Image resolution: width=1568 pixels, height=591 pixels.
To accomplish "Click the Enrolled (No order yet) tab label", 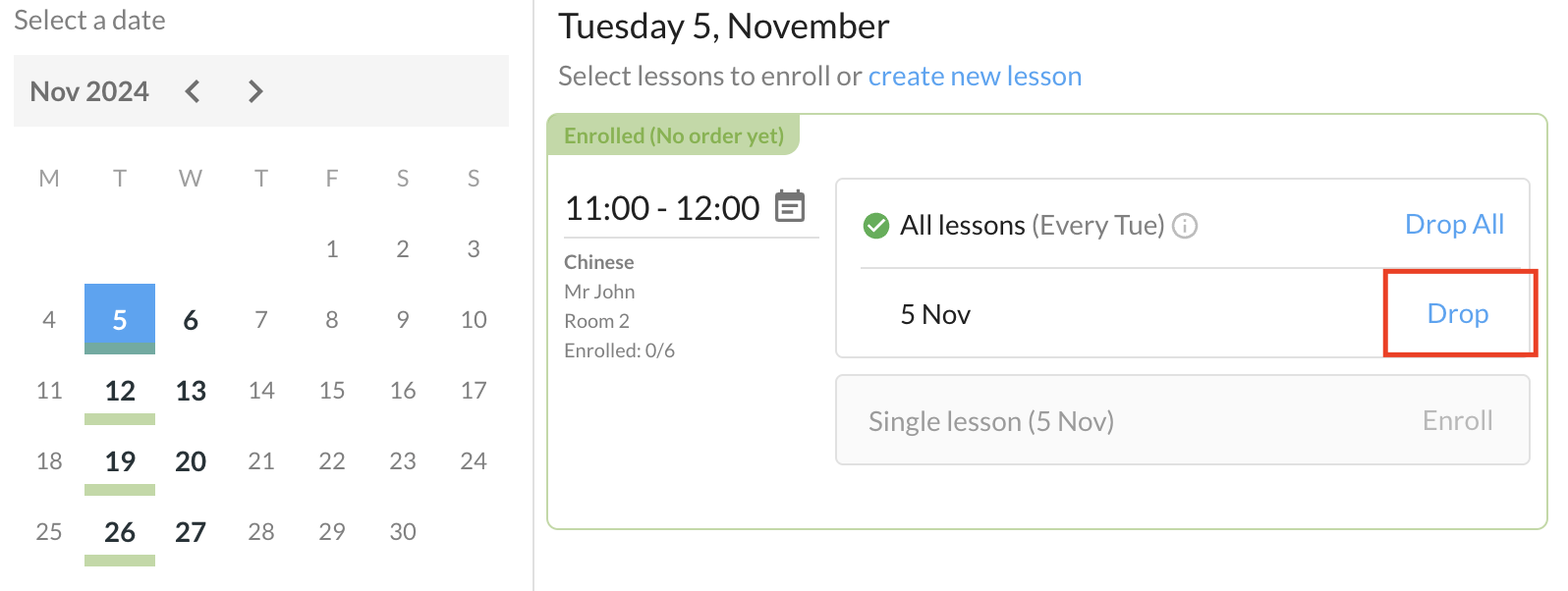I will pyautogui.click(x=674, y=135).
